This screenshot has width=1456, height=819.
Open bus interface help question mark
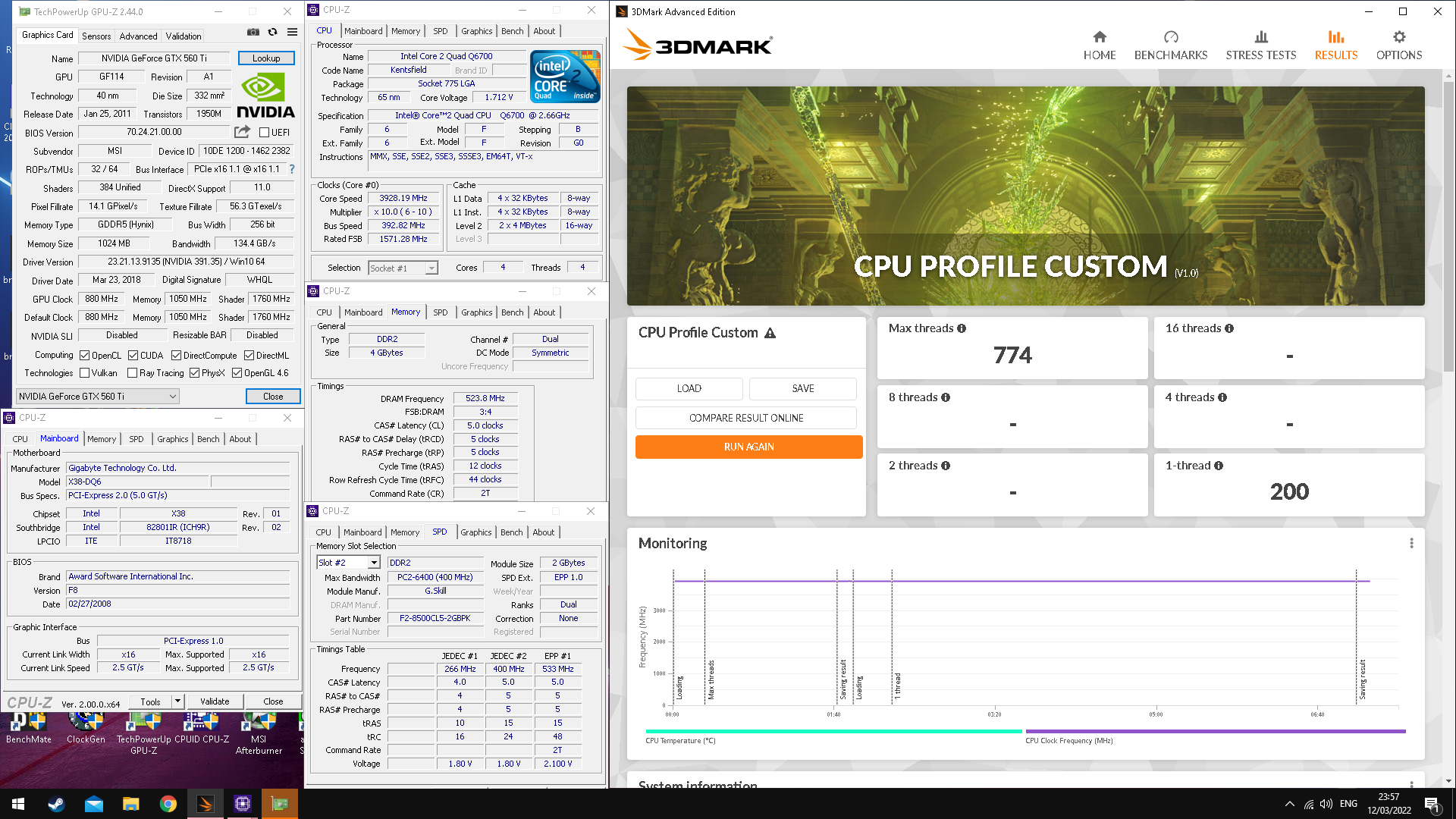[x=292, y=169]
